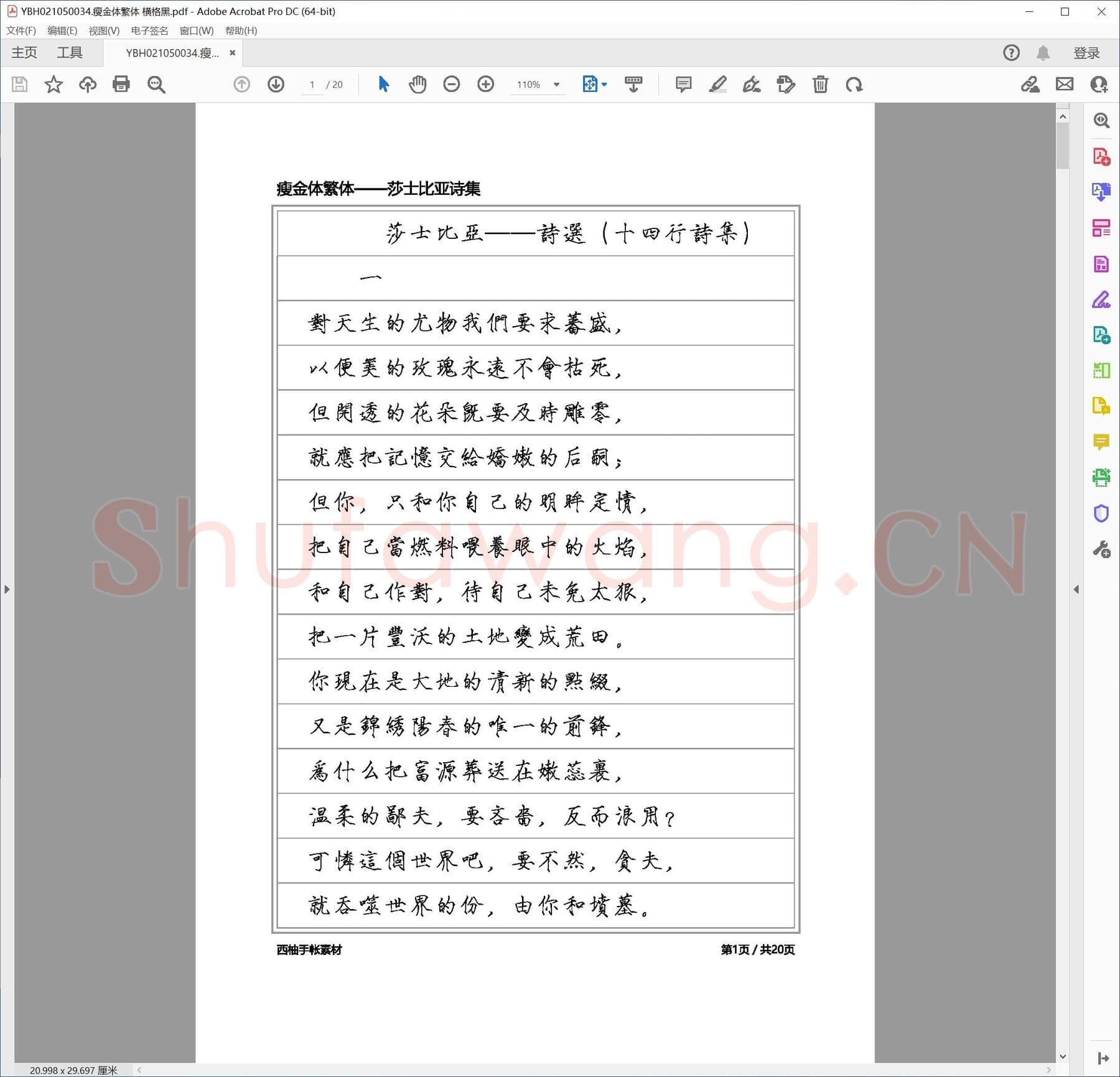Screen dimensions: 1120x1077
Task: Print the document
Action: (x=121, y=84)
